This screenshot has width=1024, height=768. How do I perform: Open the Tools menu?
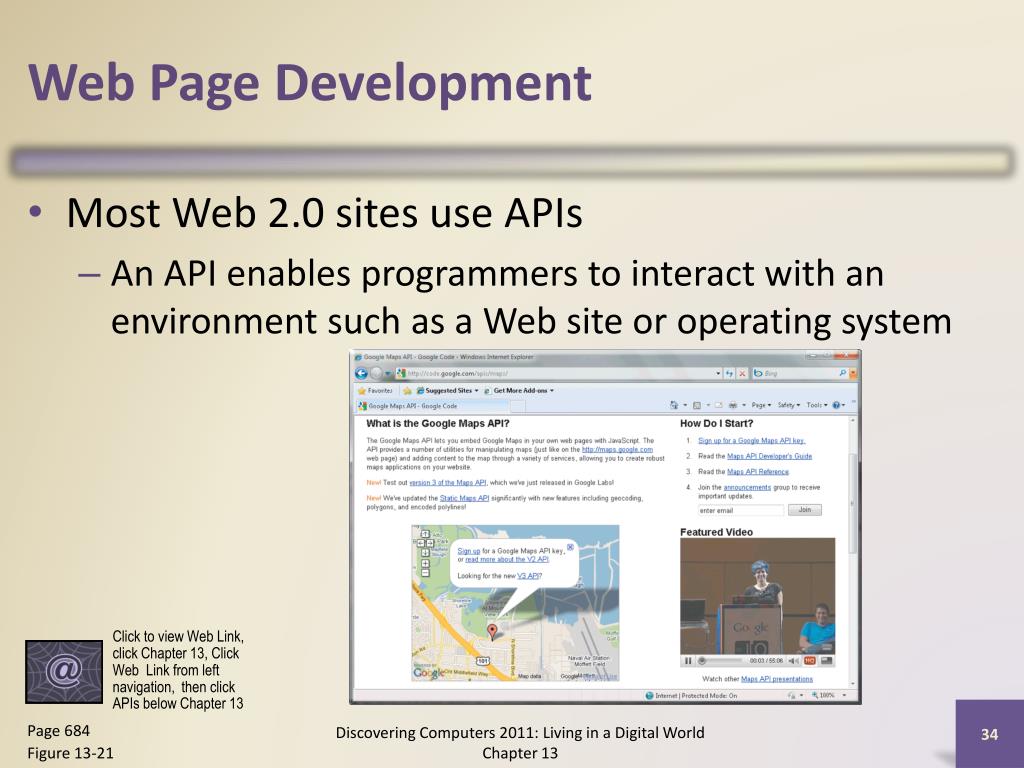(816, 406)
